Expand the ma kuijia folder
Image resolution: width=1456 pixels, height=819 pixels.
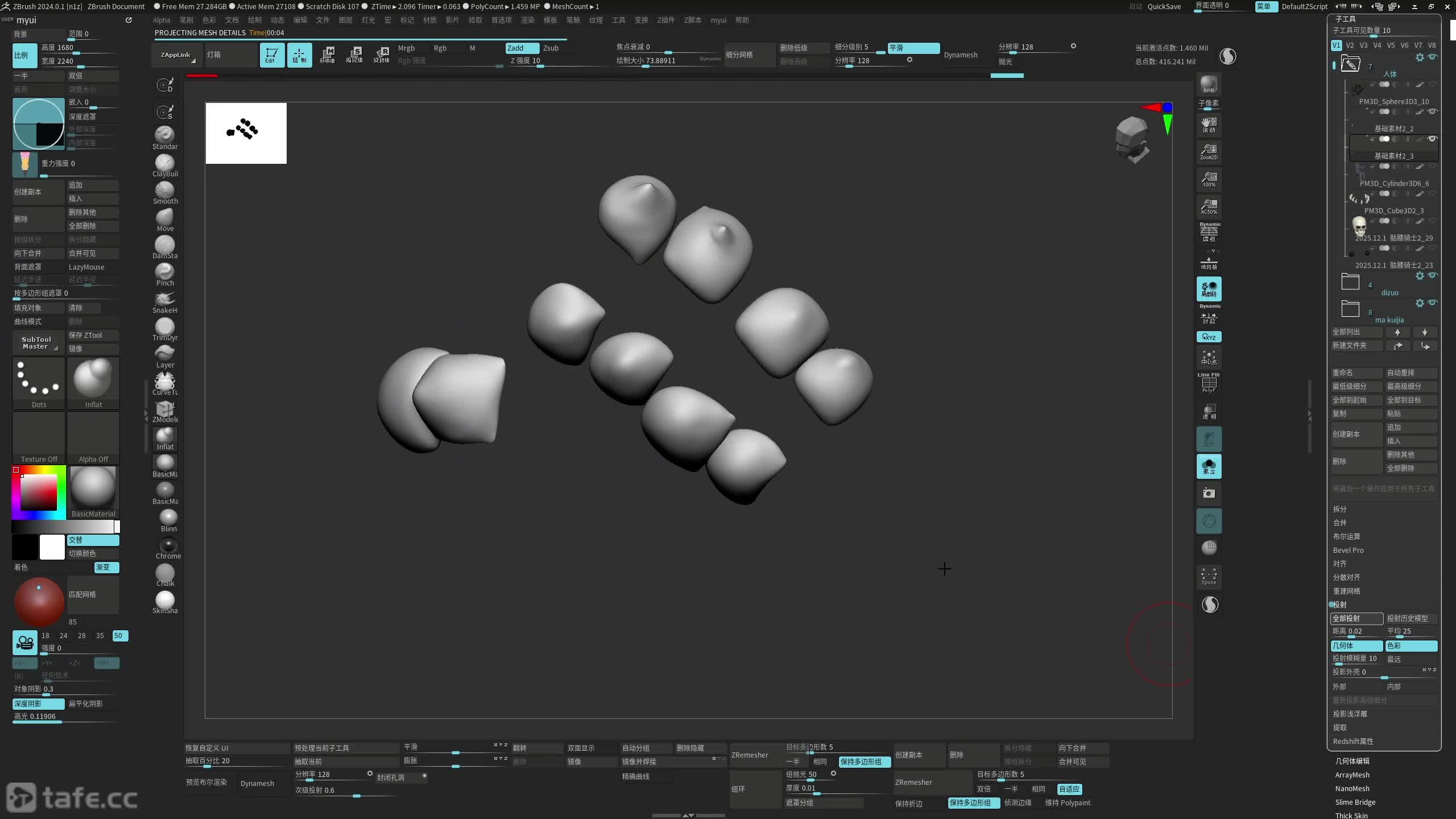click(1350, 309)
